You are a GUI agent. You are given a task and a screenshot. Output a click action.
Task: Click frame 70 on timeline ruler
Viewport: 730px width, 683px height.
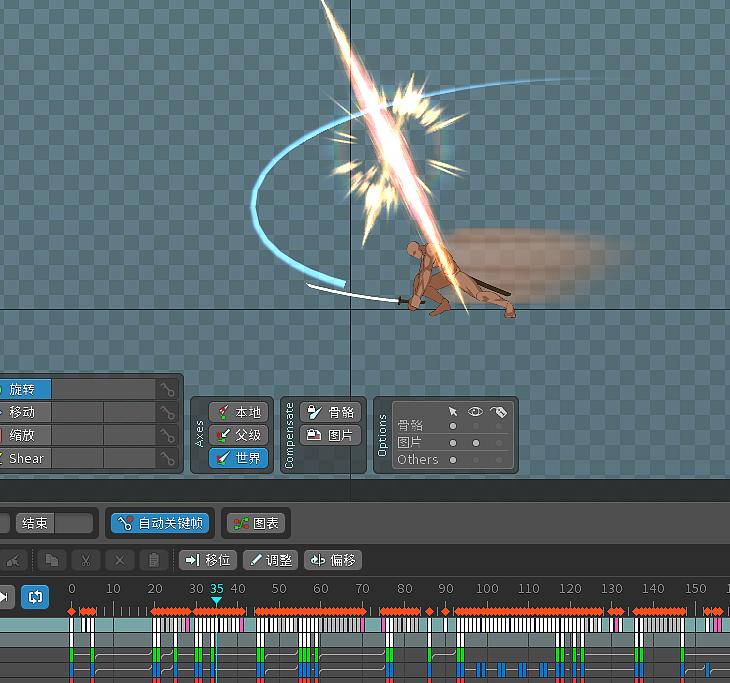coord(362,589)
